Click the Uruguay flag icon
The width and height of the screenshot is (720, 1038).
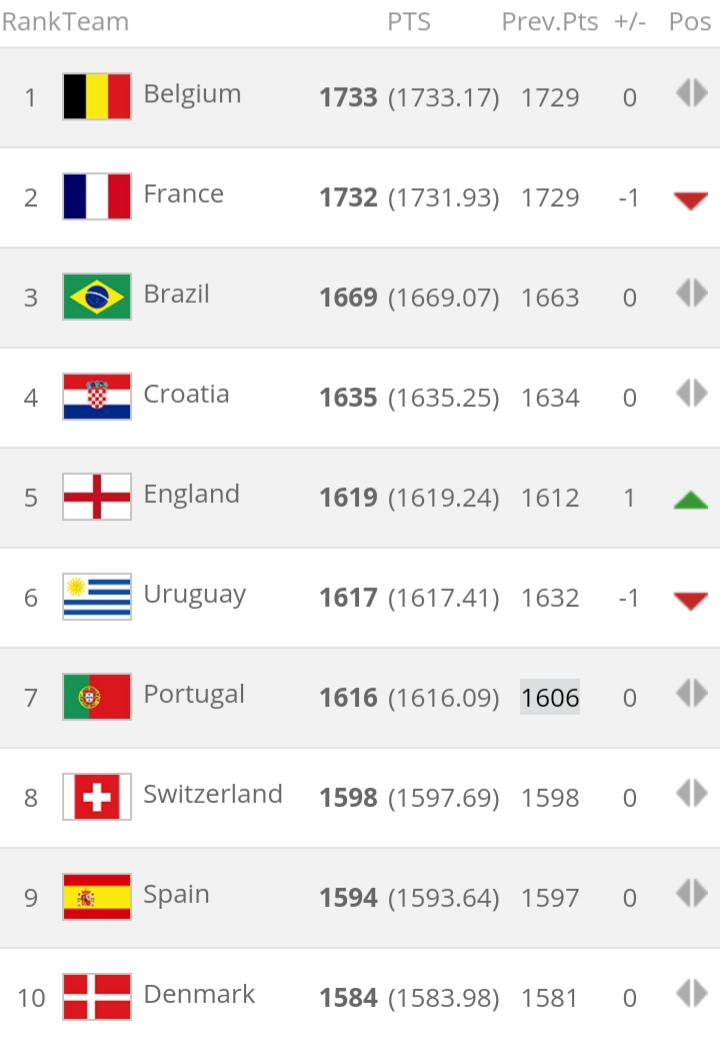pyautogui.click(x=97, y=596)
